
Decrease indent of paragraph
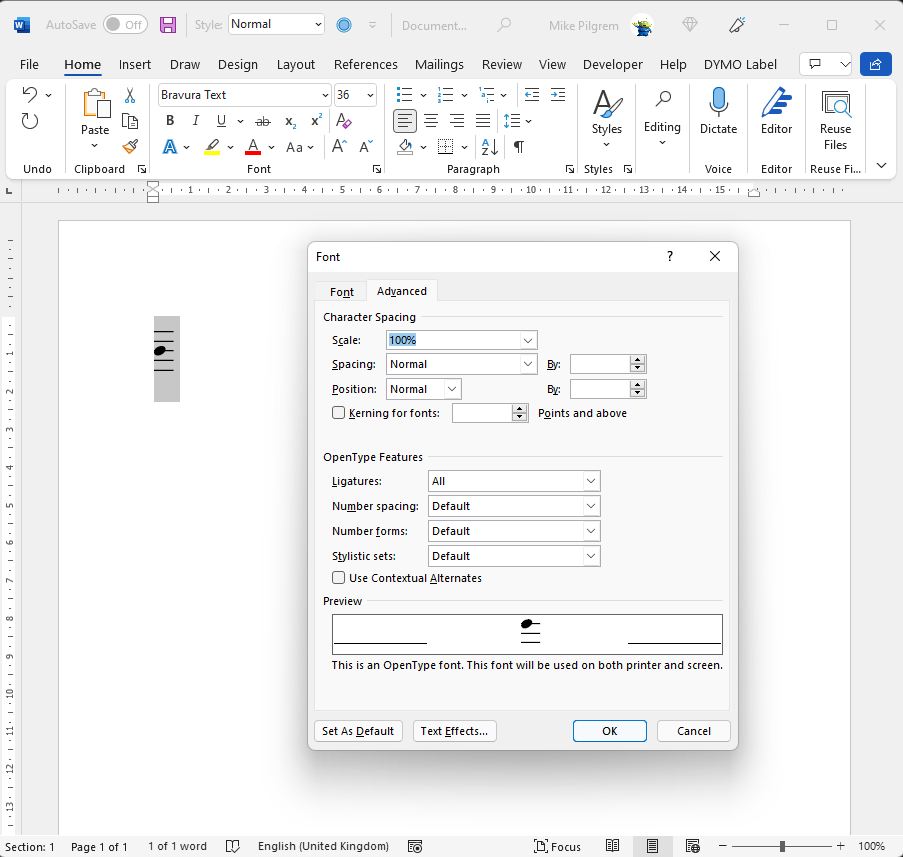click(x=532, y=95)
